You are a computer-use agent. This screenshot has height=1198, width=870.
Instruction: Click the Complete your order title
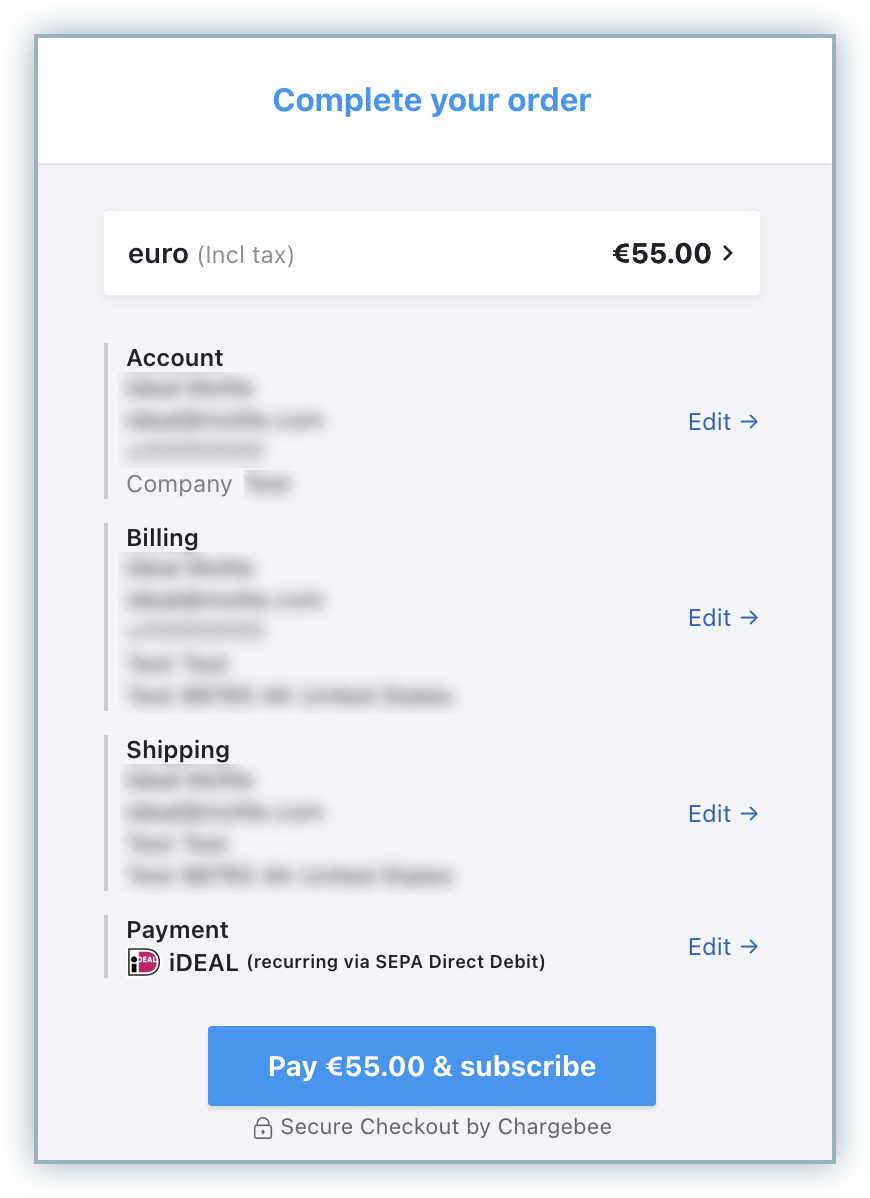point(432,100)
